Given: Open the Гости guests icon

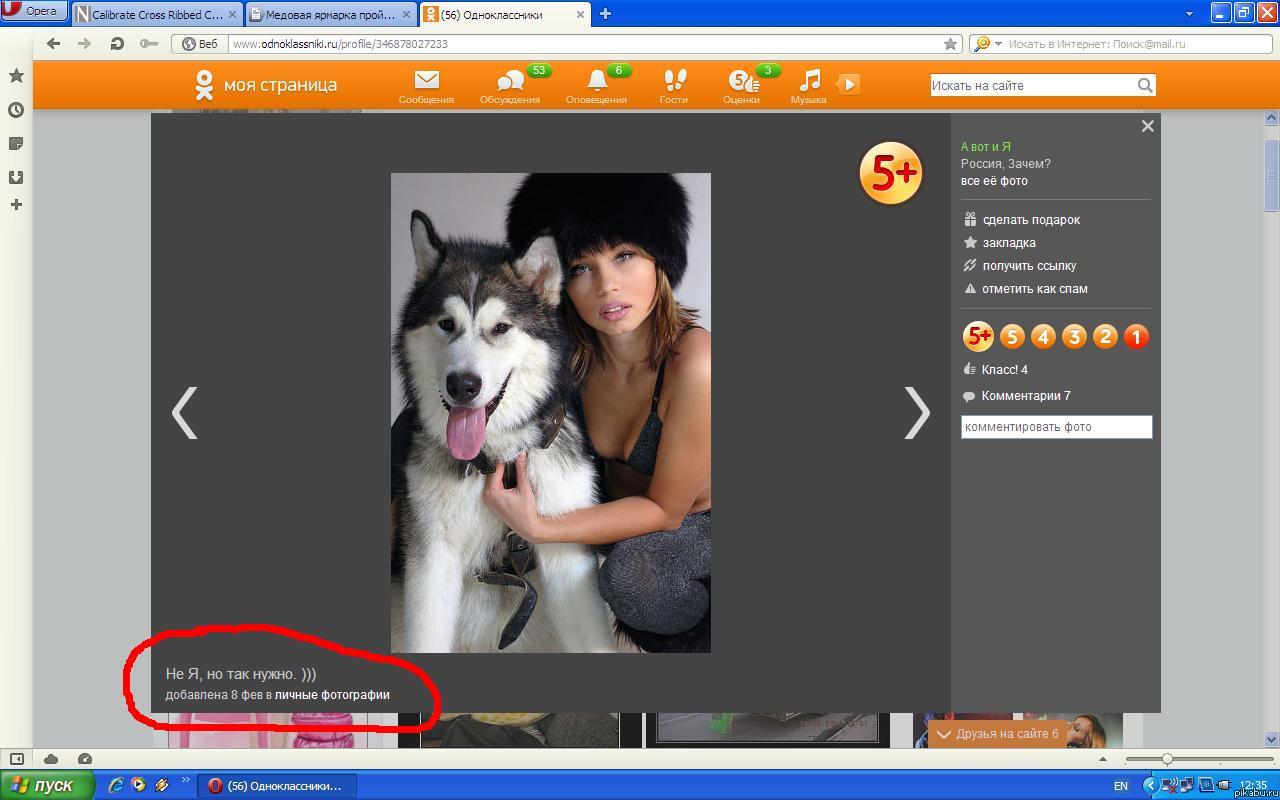Looking at the screenshot, I should pos(674,85).
